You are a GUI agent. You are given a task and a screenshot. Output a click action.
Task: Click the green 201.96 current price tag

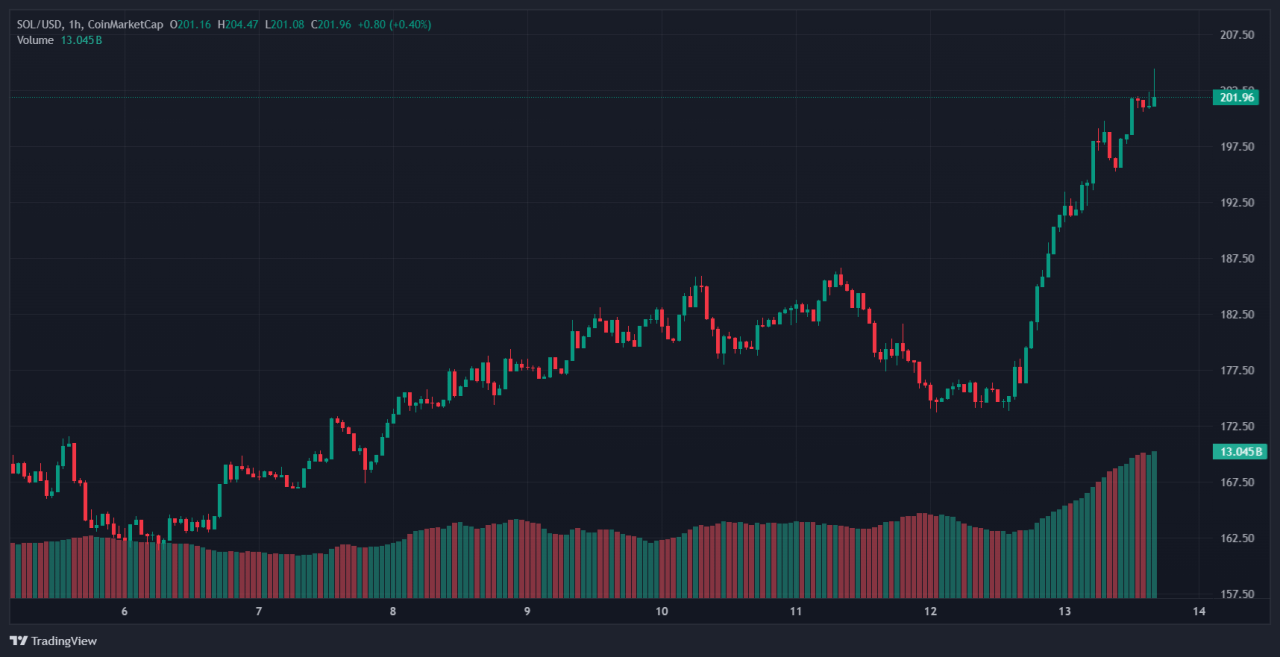pos(1234,97)
